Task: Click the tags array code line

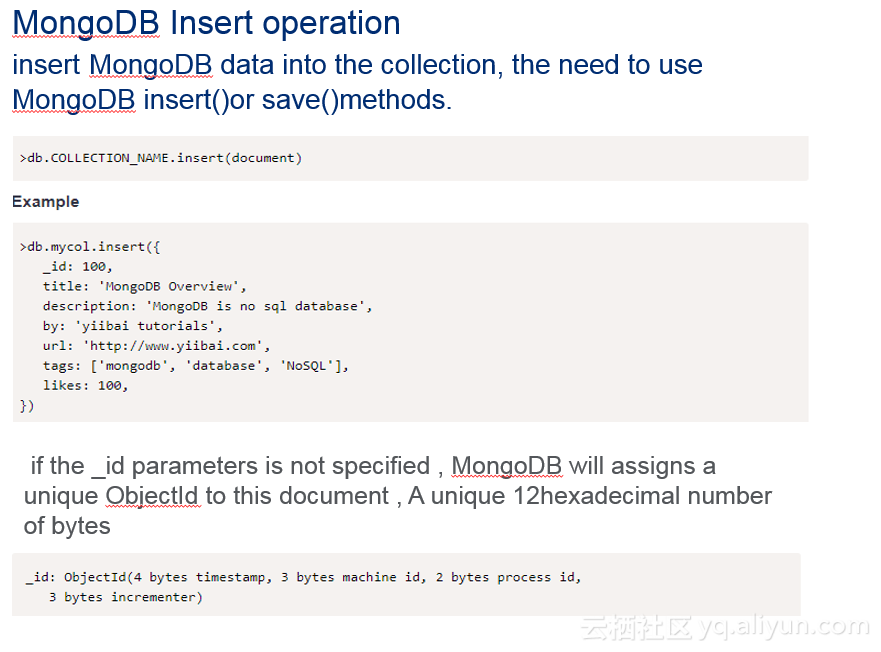Action: [x=196, y=366]
